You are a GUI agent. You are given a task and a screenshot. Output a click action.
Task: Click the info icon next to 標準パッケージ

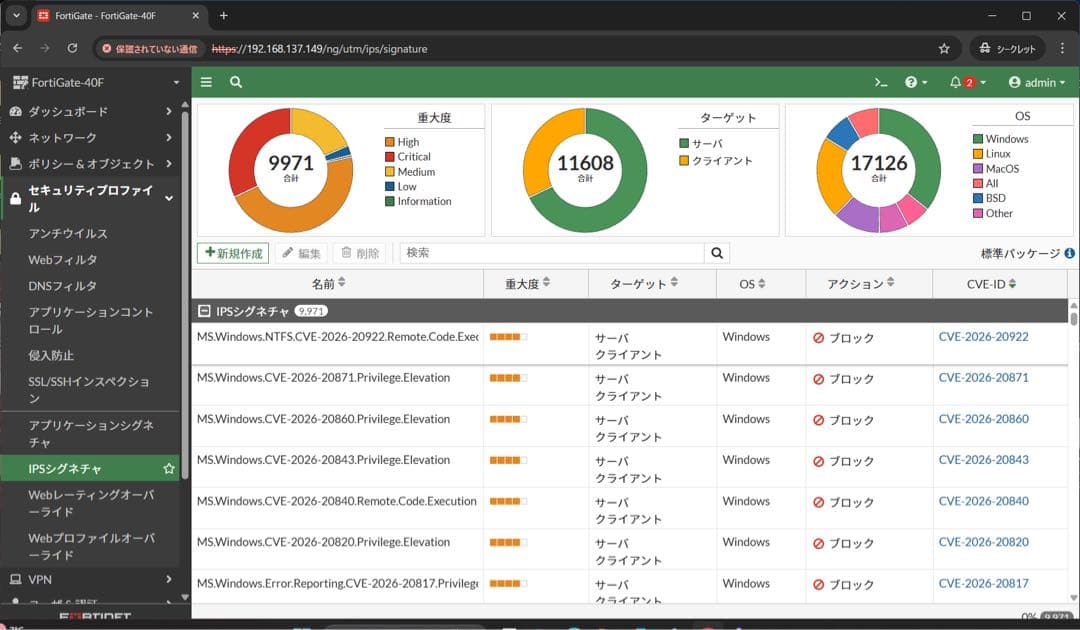pos(1069,254)
